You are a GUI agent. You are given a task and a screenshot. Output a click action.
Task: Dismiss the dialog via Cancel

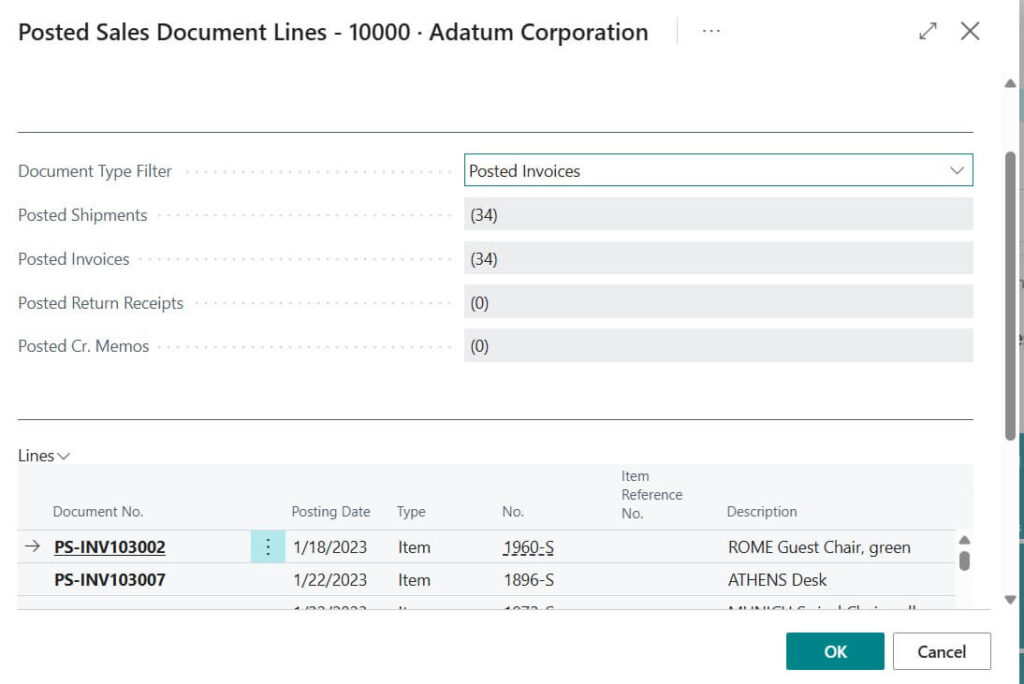(941, 650)
